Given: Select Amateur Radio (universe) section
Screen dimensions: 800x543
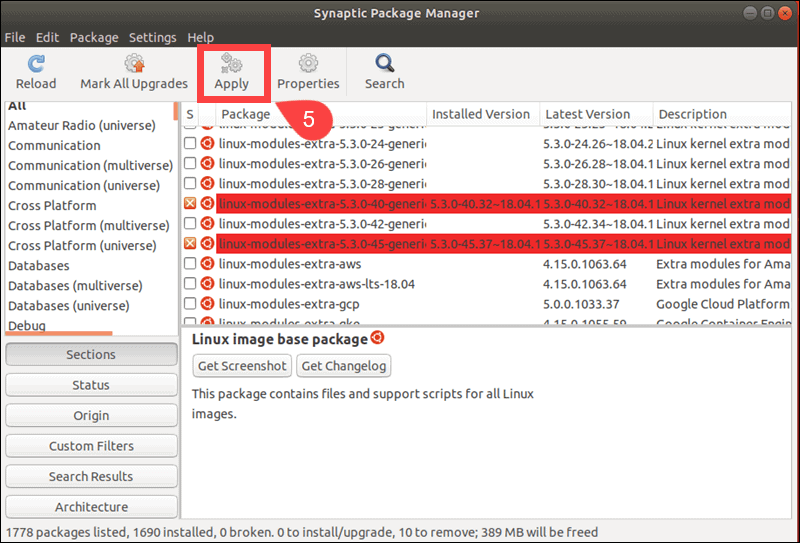Looking at the screenshot, I should (82, 126).
